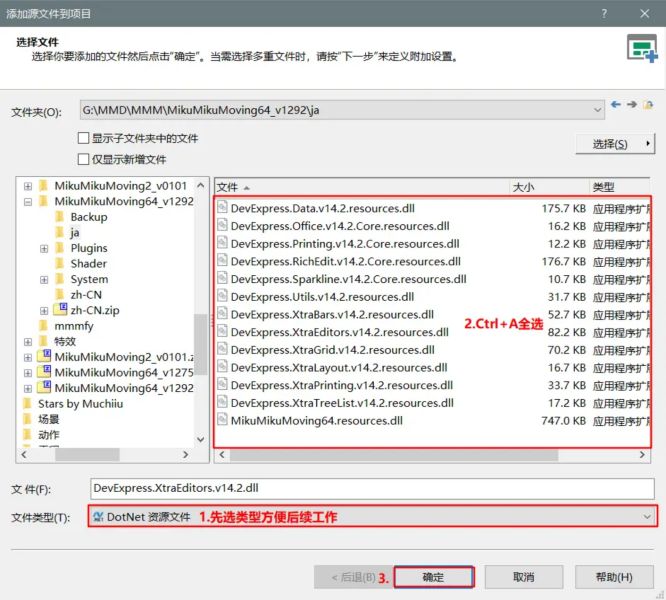Select the zh-CN.zip archive icon

point(61,311)
